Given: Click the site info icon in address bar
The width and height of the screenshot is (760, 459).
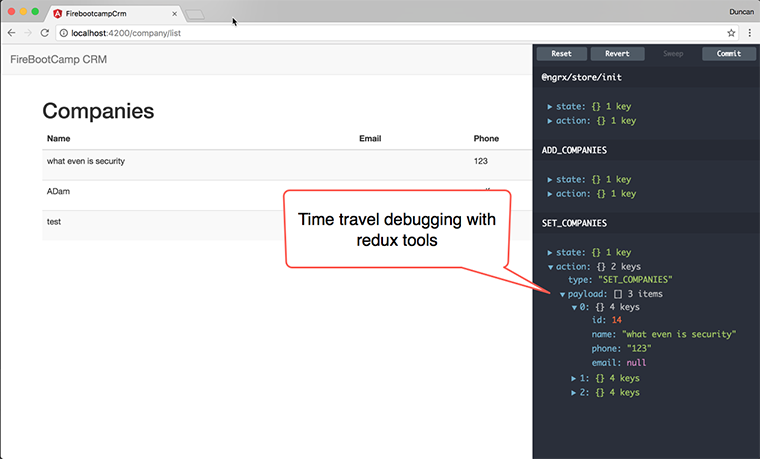Looking at the screenshot, I should tap(64, 33).
